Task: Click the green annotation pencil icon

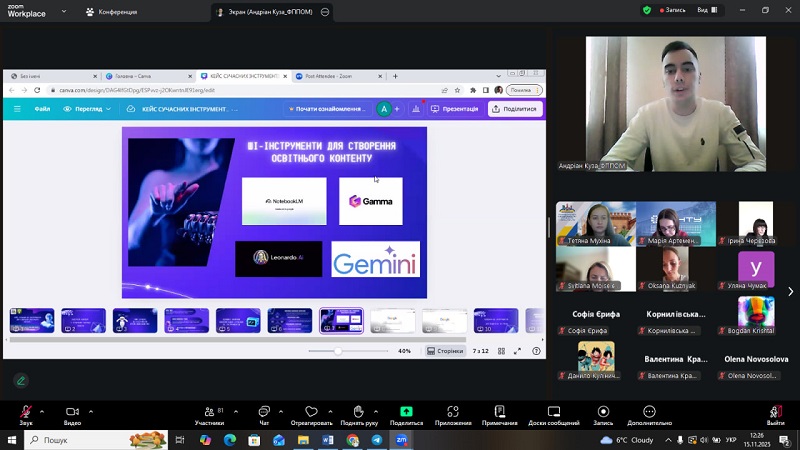Action: [x=20, y=380]
